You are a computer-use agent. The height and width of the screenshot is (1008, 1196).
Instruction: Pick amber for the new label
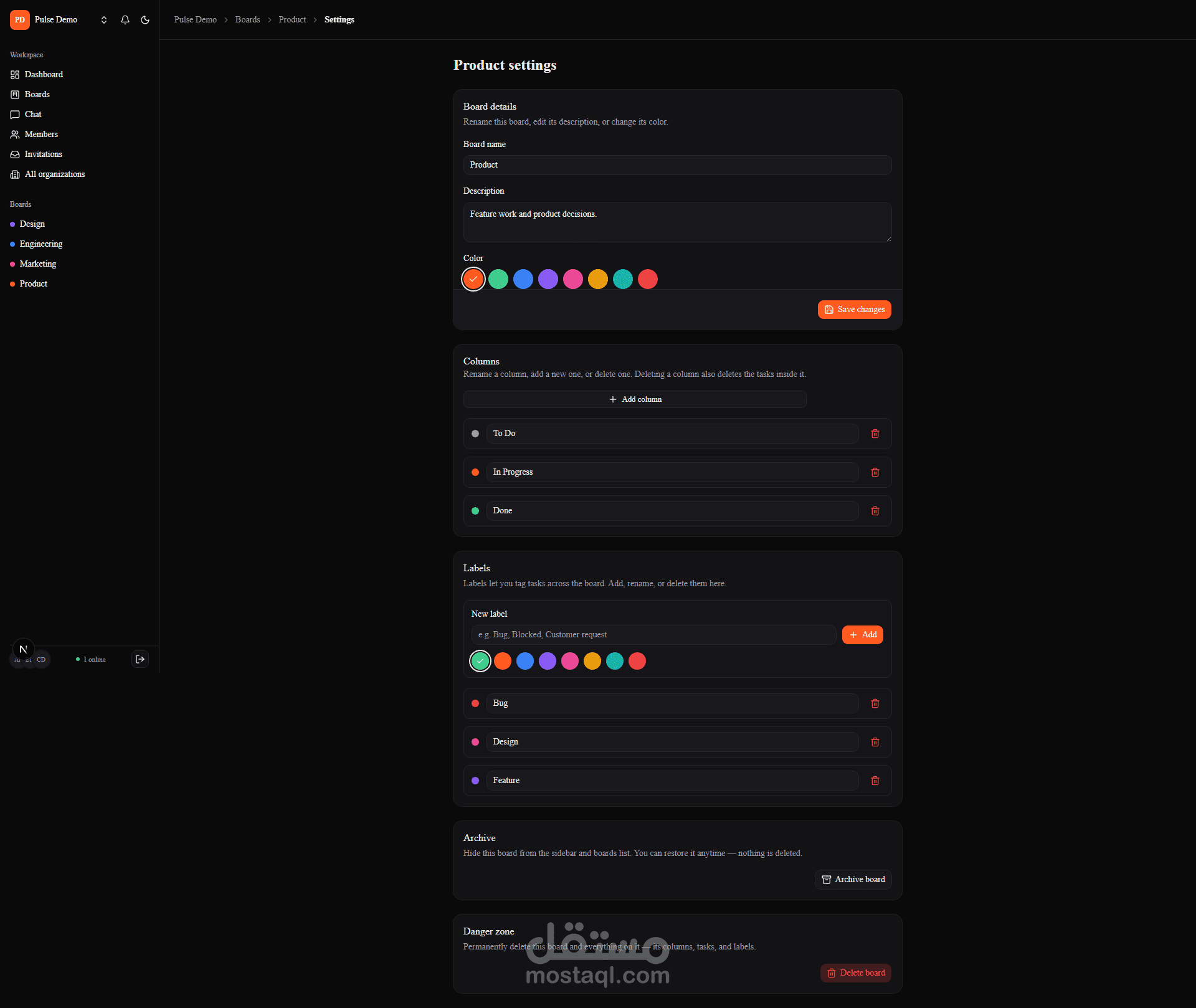592,661
